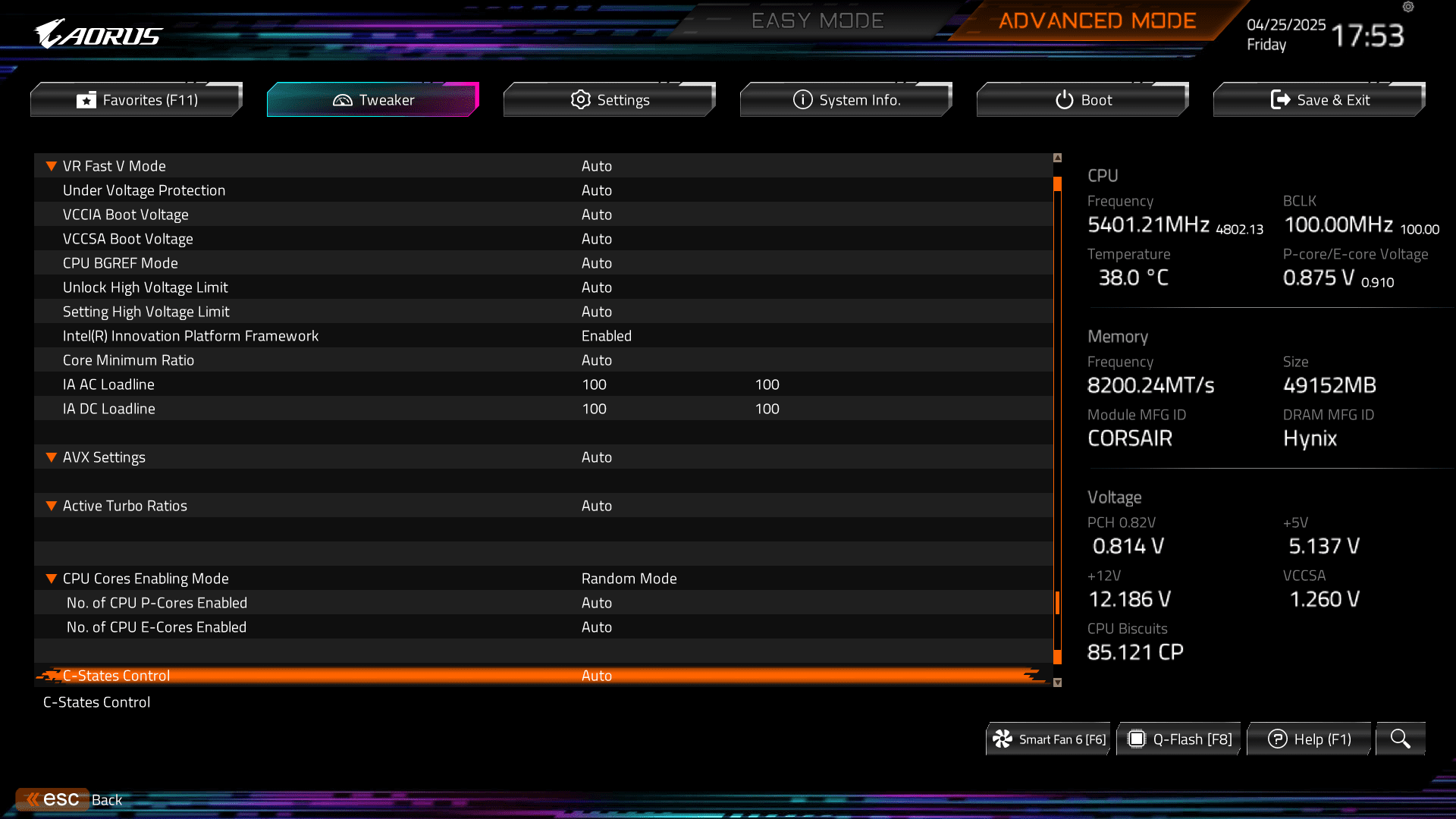This screenshot has width=1456, height=819.
Task: Switch to Easy Mode
Action: pyautogui.click(x=817, y=21)
